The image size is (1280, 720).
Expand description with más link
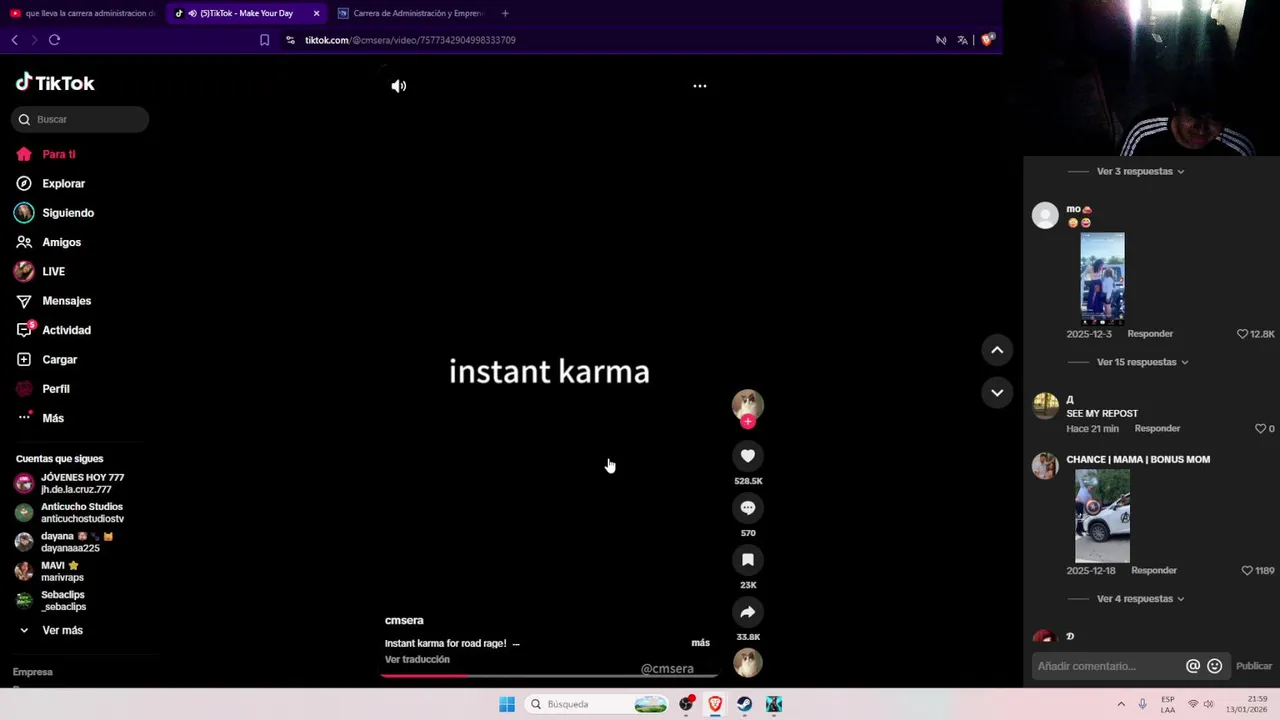pyautogui.click(x=700, y=643)
